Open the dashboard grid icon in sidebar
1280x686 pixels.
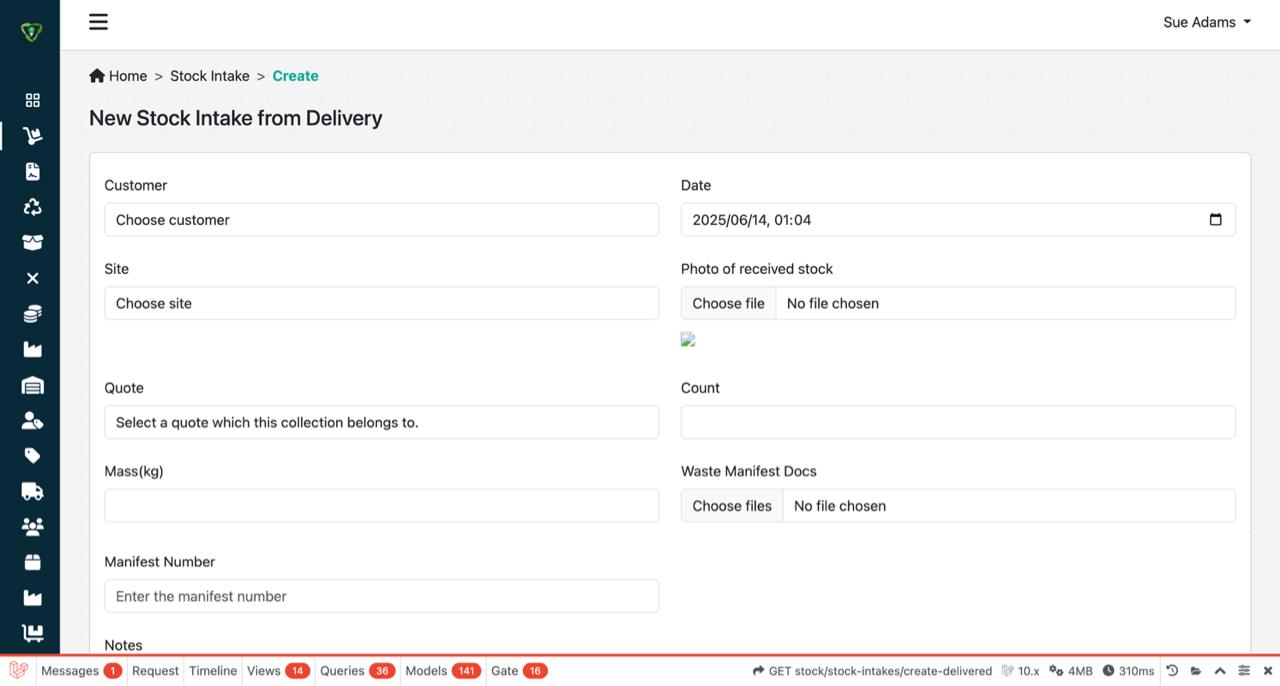(33, 100)
